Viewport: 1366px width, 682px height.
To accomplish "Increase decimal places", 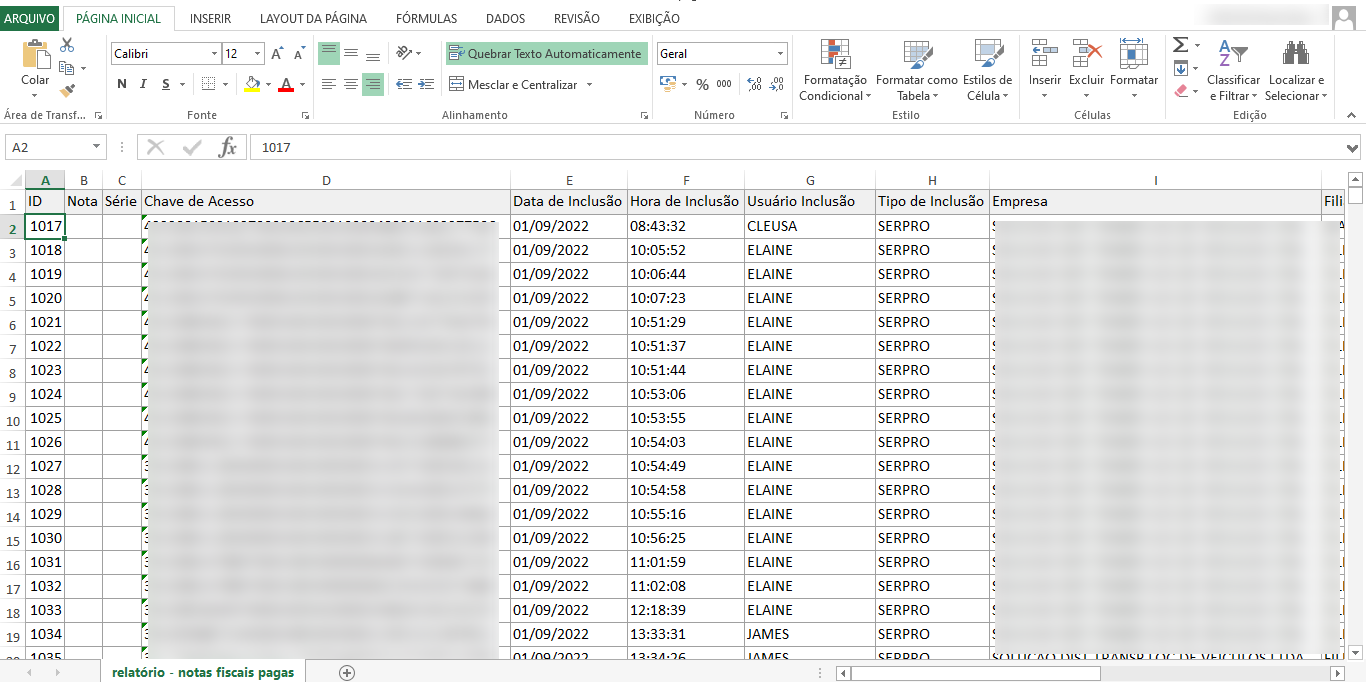I will click(754, 85).
